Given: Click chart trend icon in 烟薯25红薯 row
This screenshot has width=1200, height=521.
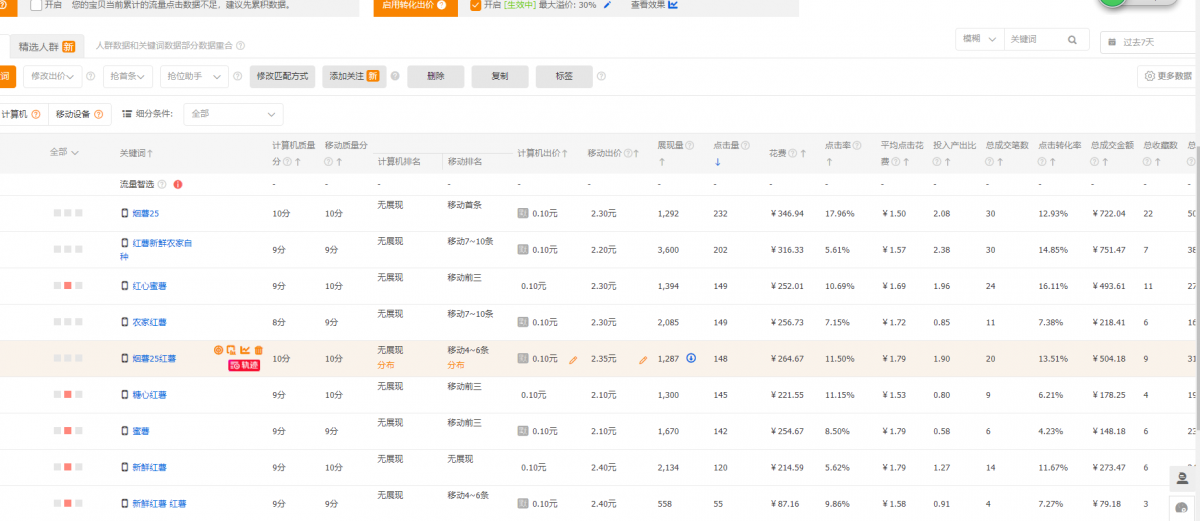Looking at the screenshot, I should [x=245, y=349].
